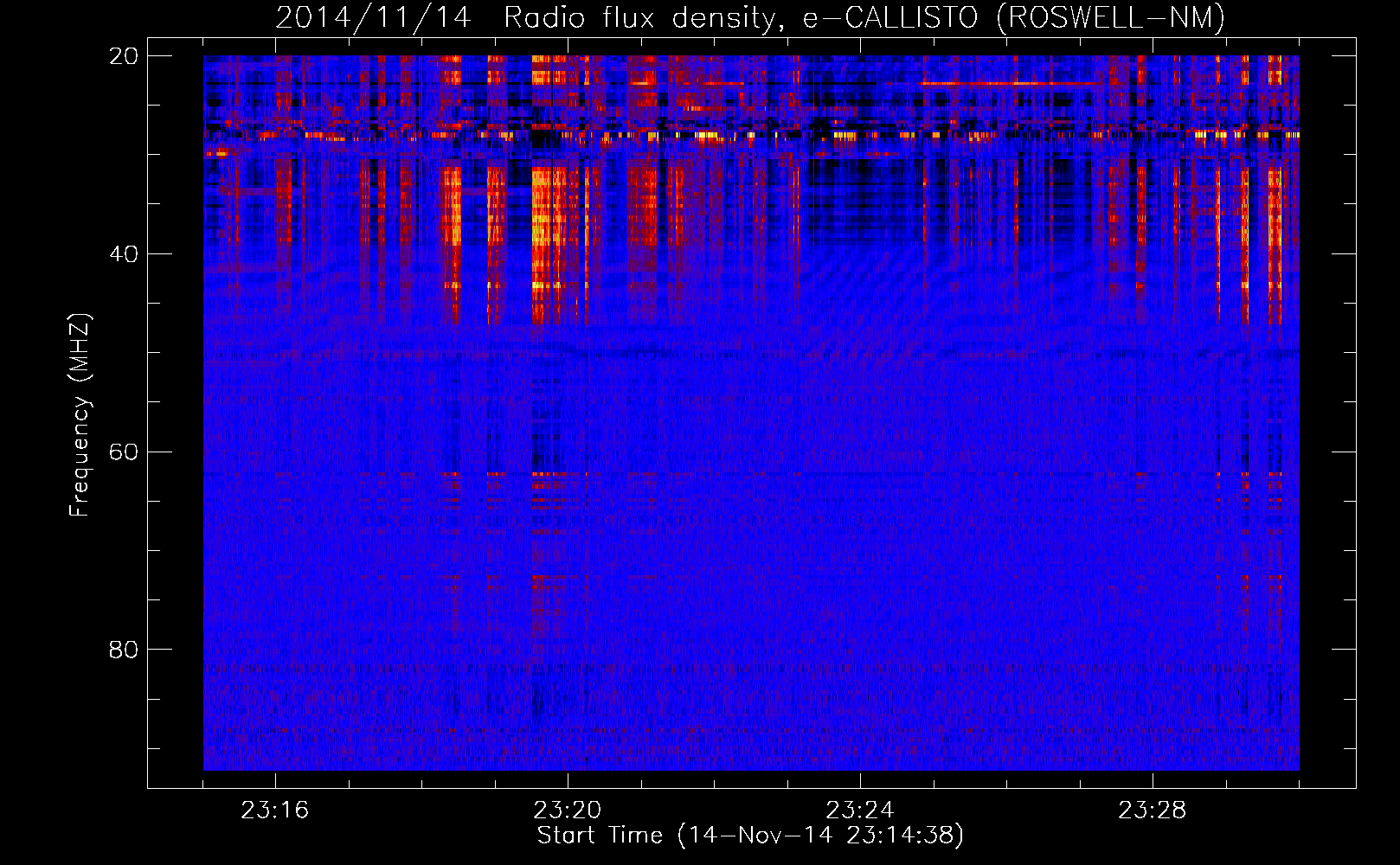Click the 'Frequency (MHZ)' y-axis label
The width and height of the screenshot is (1400, 865).
tap(80, 415)
